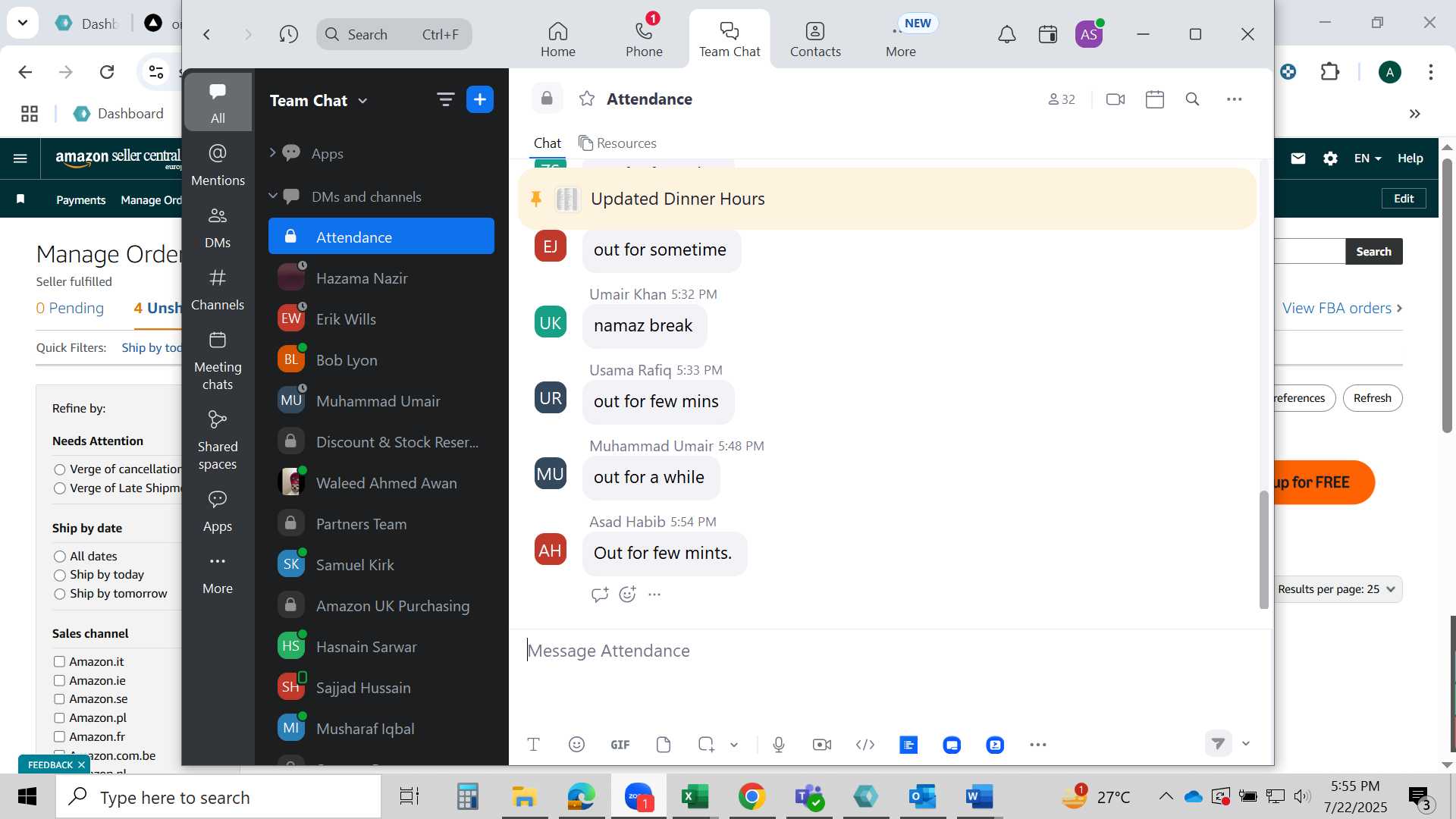View the 32 members of Attendance

1062,99
